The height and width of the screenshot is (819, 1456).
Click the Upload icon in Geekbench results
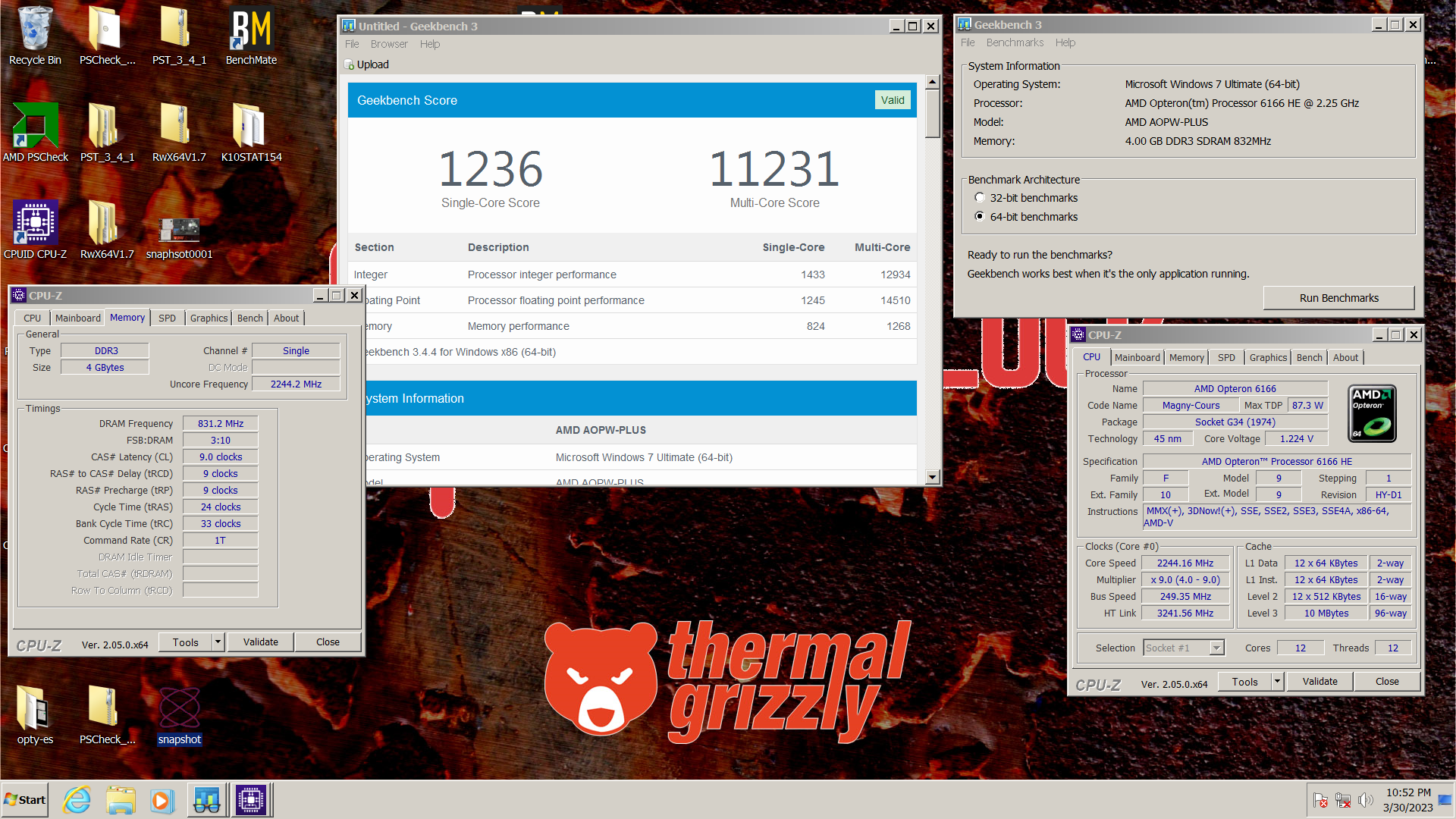(349, 65)
